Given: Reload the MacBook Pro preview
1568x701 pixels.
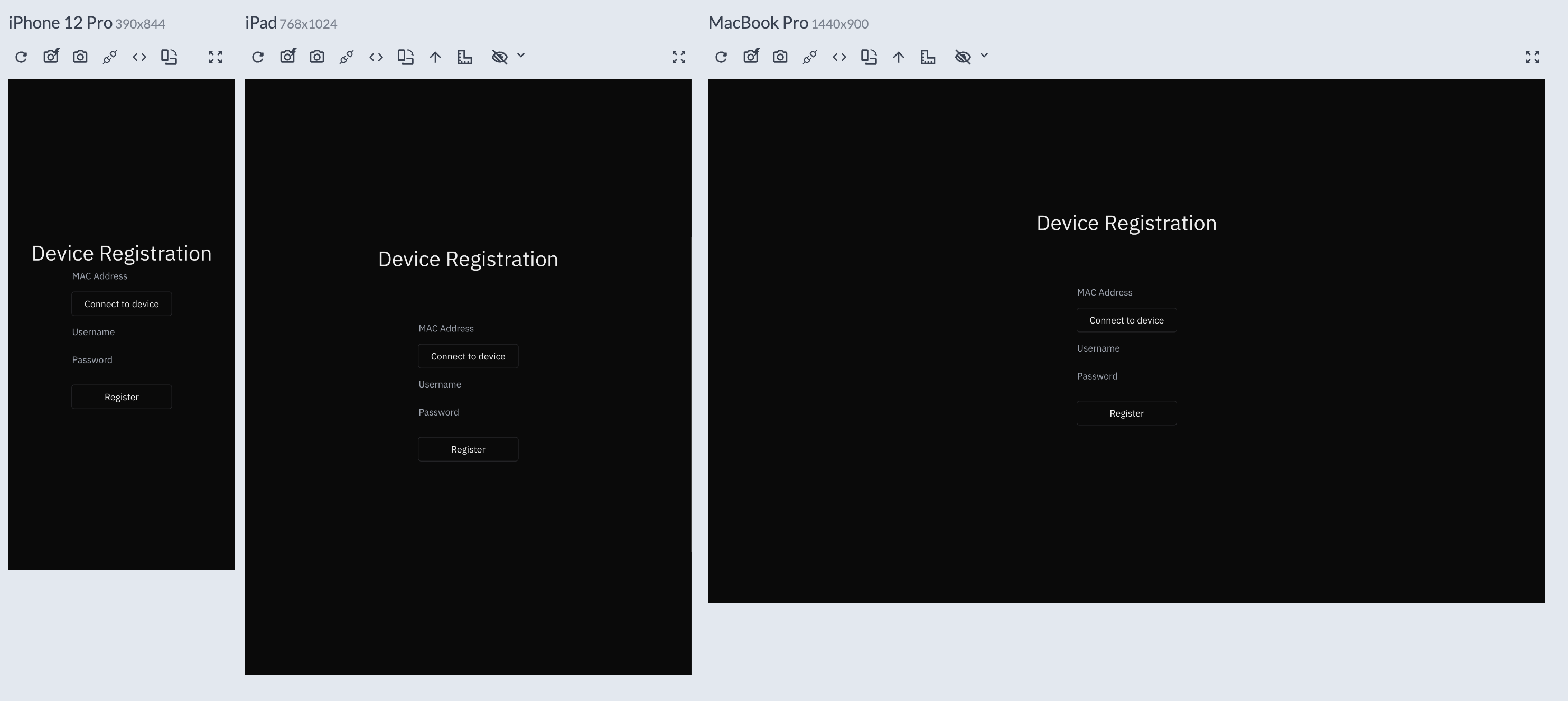Looking at the screenshot, I should (721, 57).
